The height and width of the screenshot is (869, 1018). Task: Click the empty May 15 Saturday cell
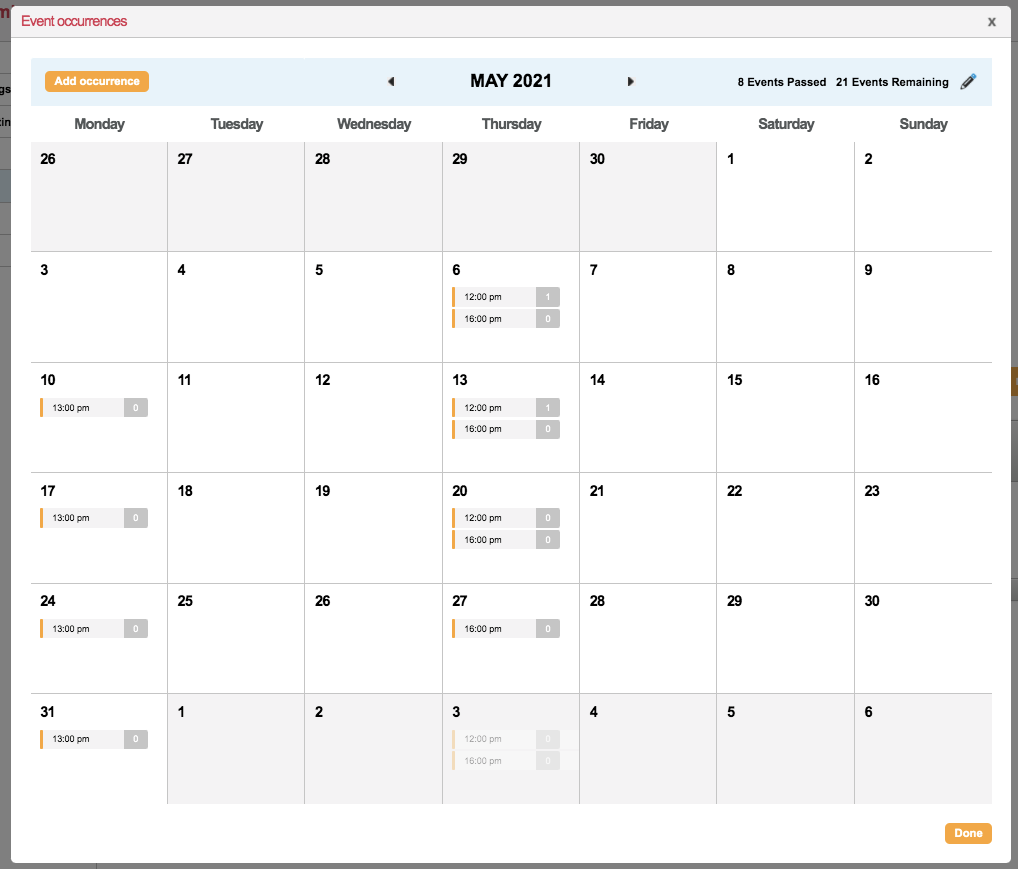click(785, 428)
